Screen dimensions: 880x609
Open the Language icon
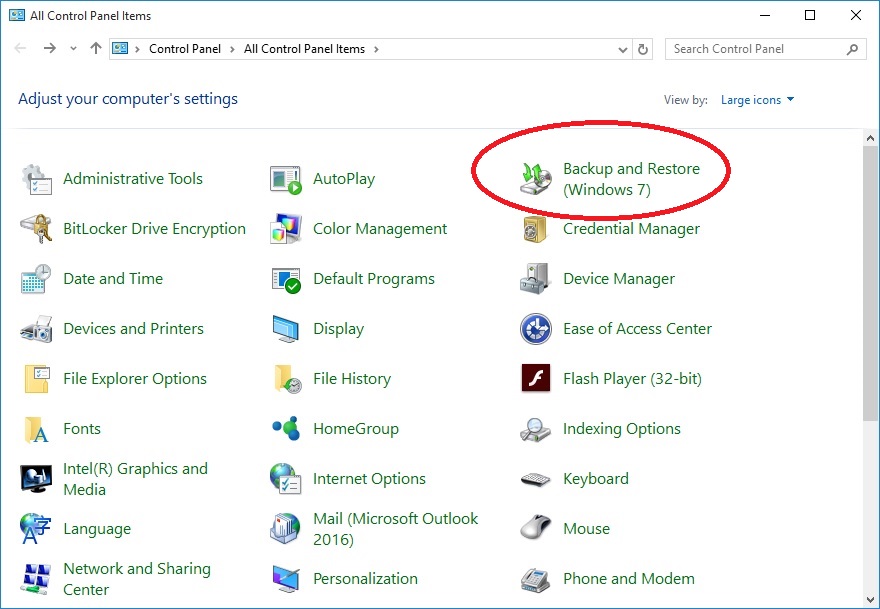(x=35, y=529)
